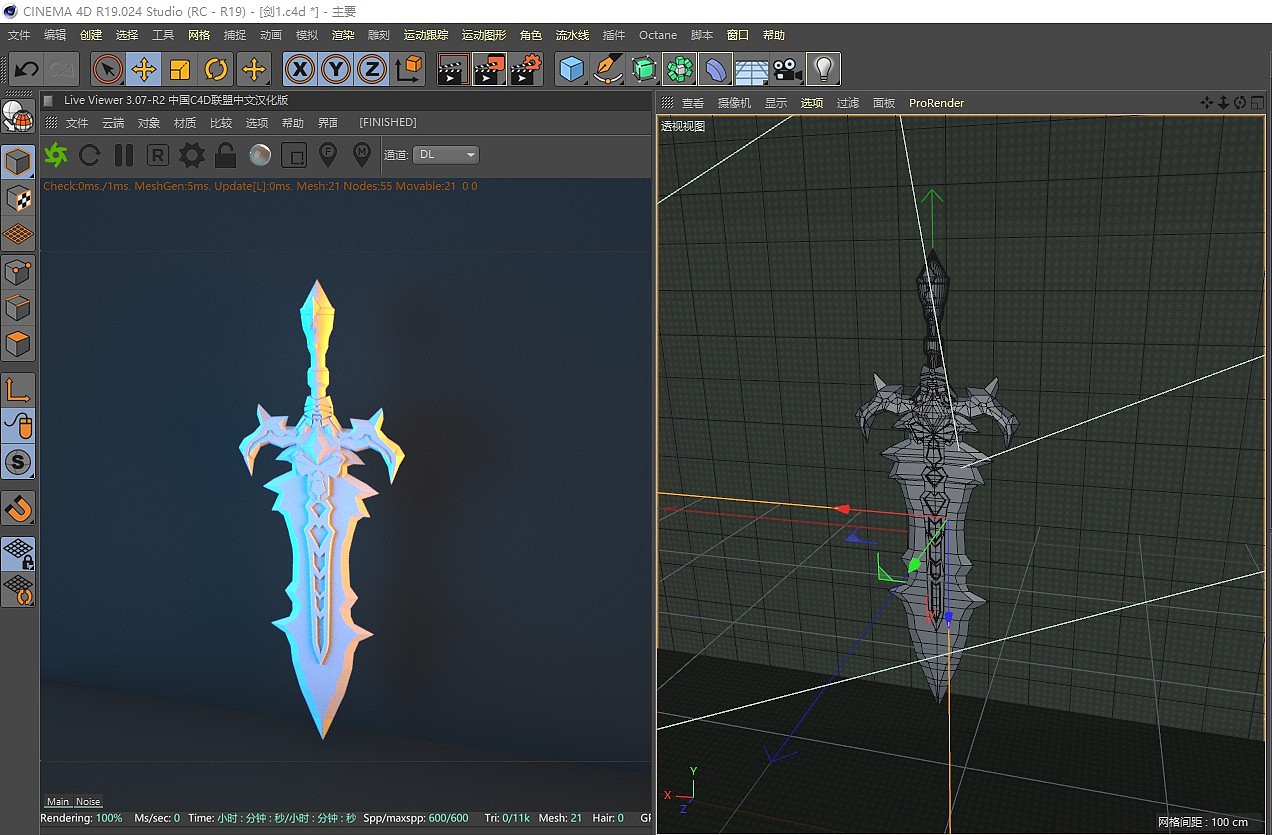Open the blue Cube primitives dropdown

(x=572, y=69)
